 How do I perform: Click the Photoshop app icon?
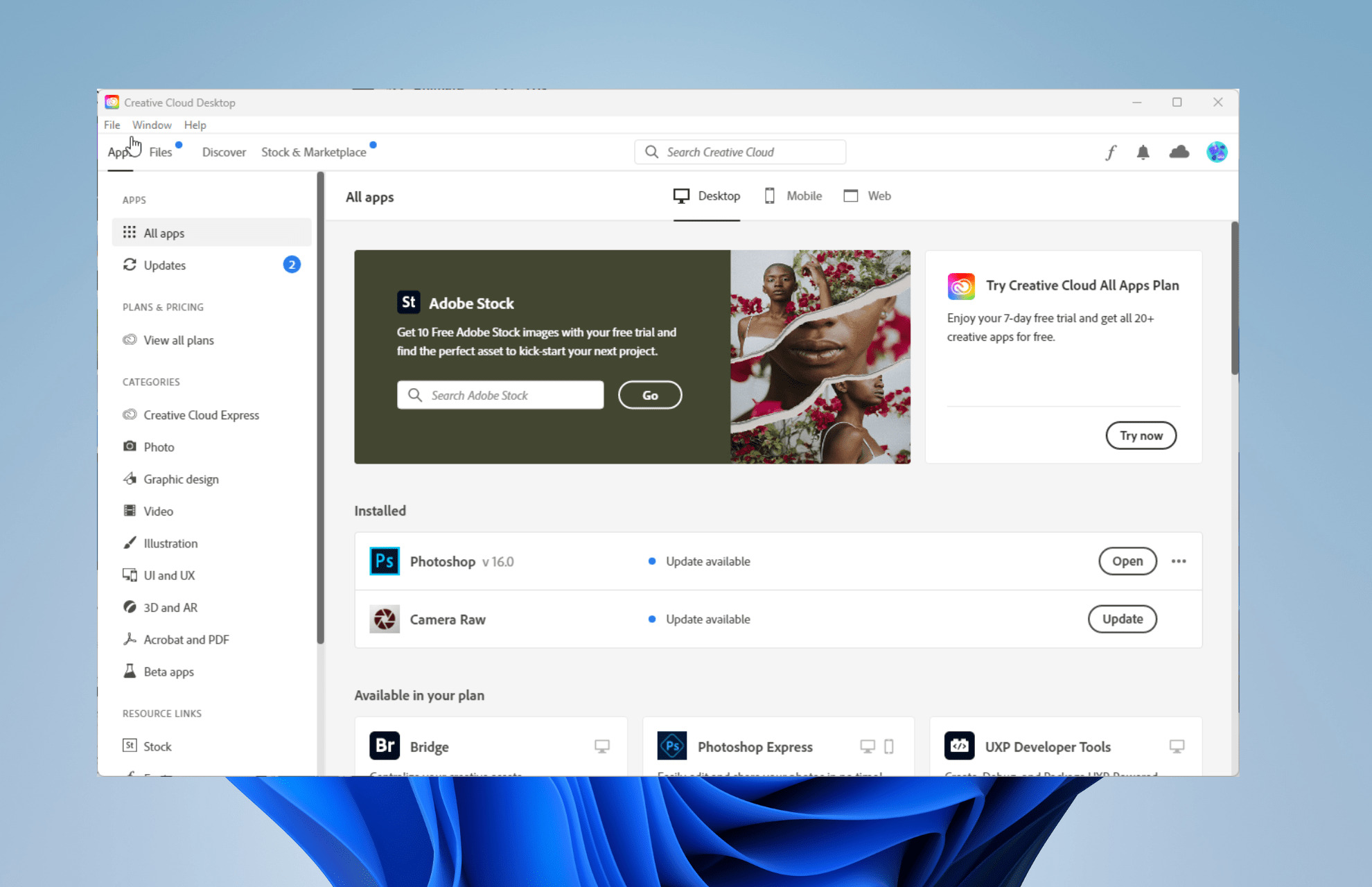click(x=385, y=561)
